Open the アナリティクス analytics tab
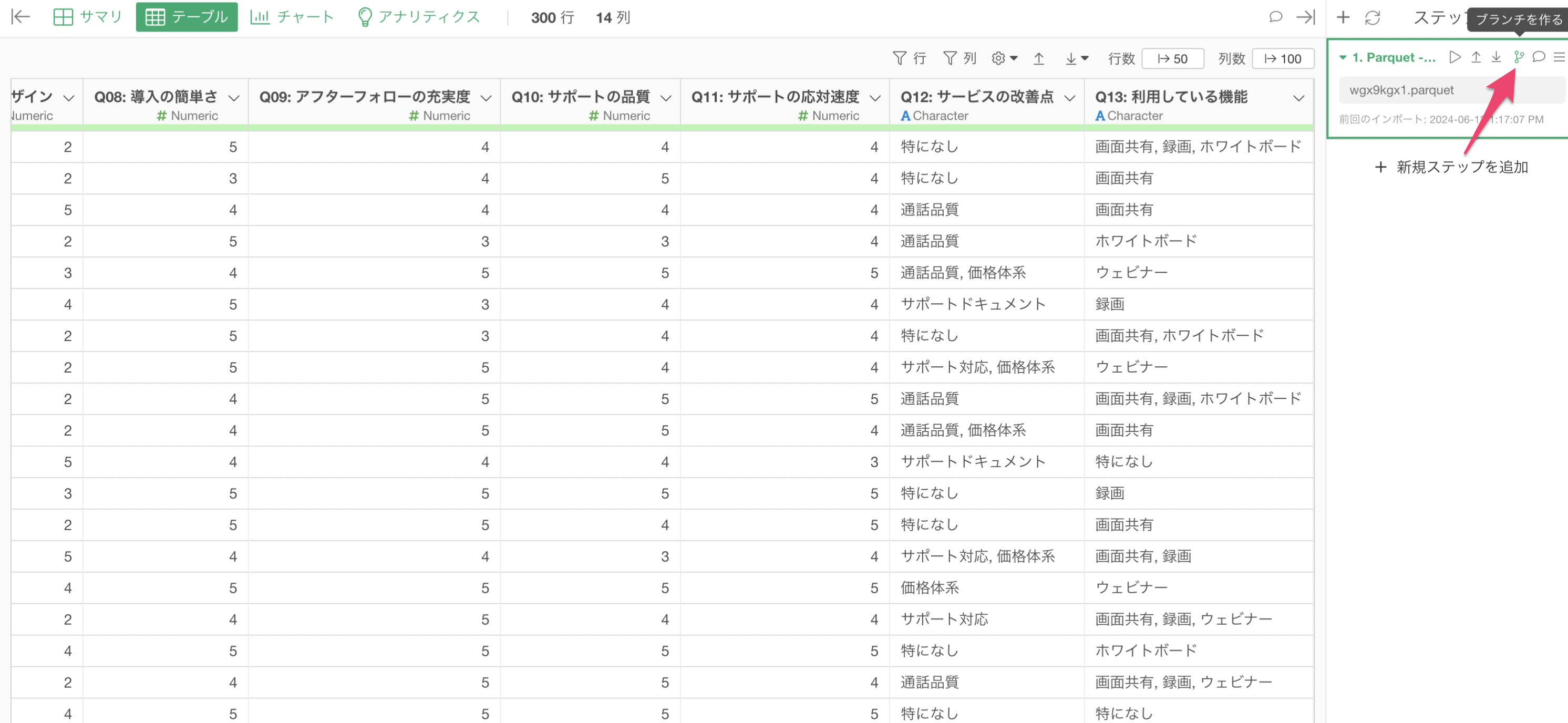1568x723 pixels. (x=419, y=17)
